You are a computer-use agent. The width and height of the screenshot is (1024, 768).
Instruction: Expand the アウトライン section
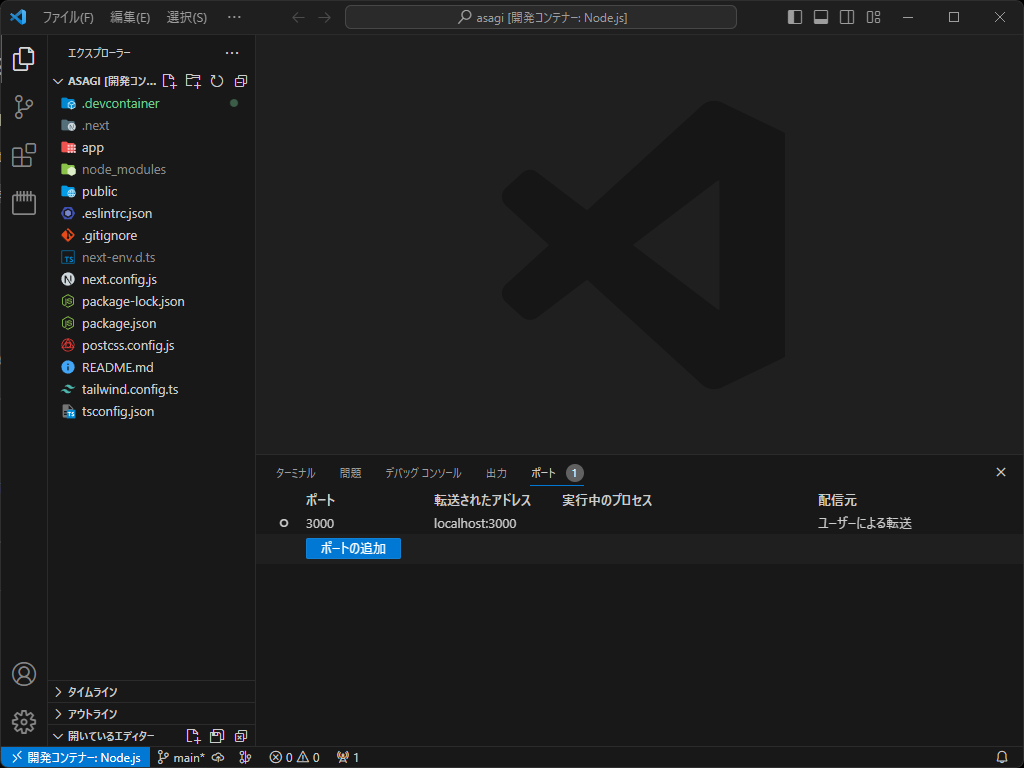[152, 714]
